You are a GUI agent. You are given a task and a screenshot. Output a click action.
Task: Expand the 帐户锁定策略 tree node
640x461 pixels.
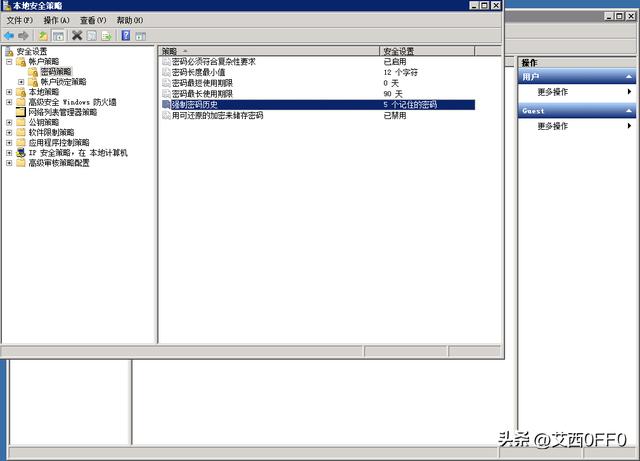pos(21,82)
